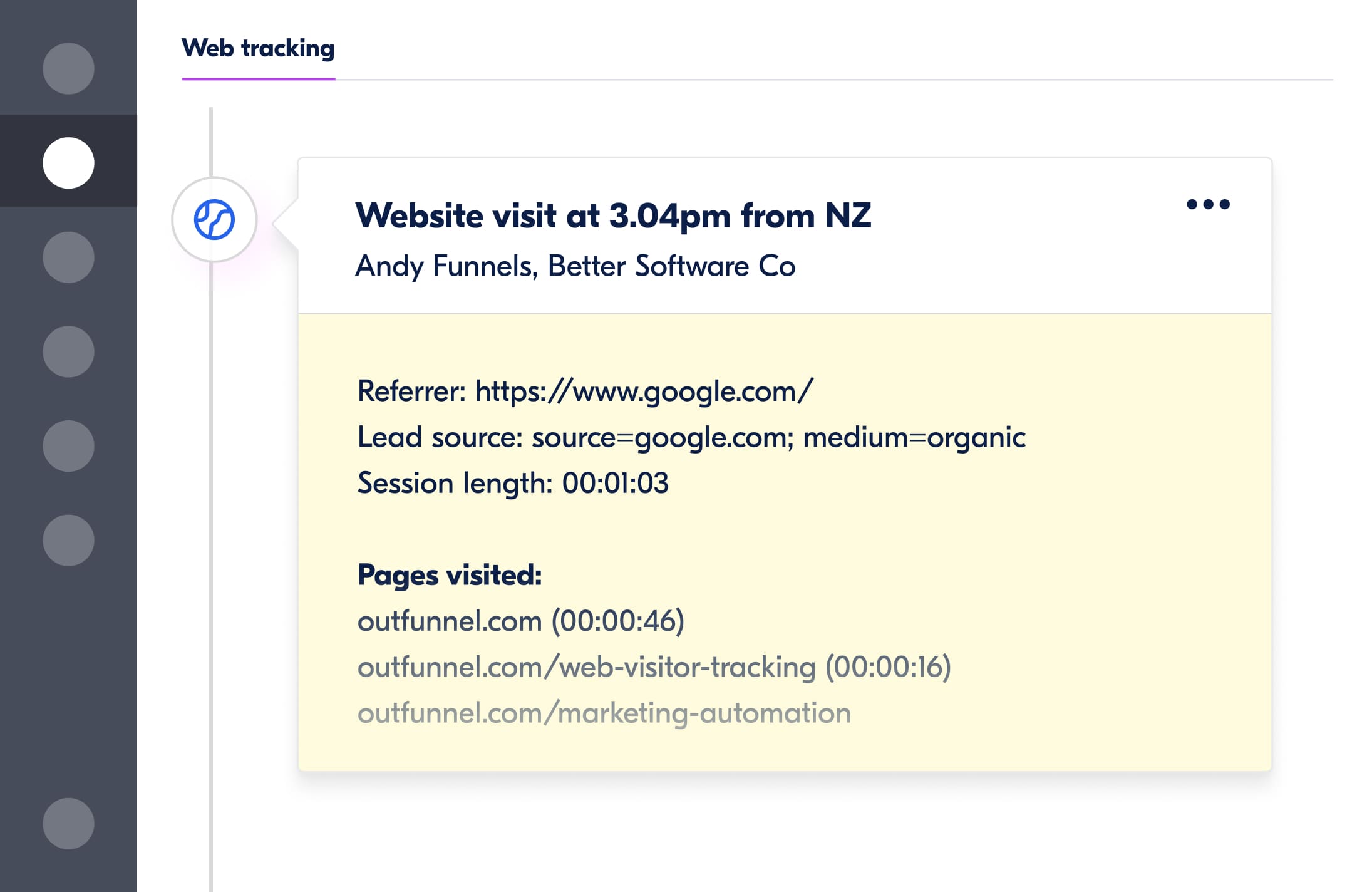Image resolution: width=1372 pixels, height=892 pixels.
Task: Click 'Andy Funnels, Better Software Co' text
Action: 575,266
